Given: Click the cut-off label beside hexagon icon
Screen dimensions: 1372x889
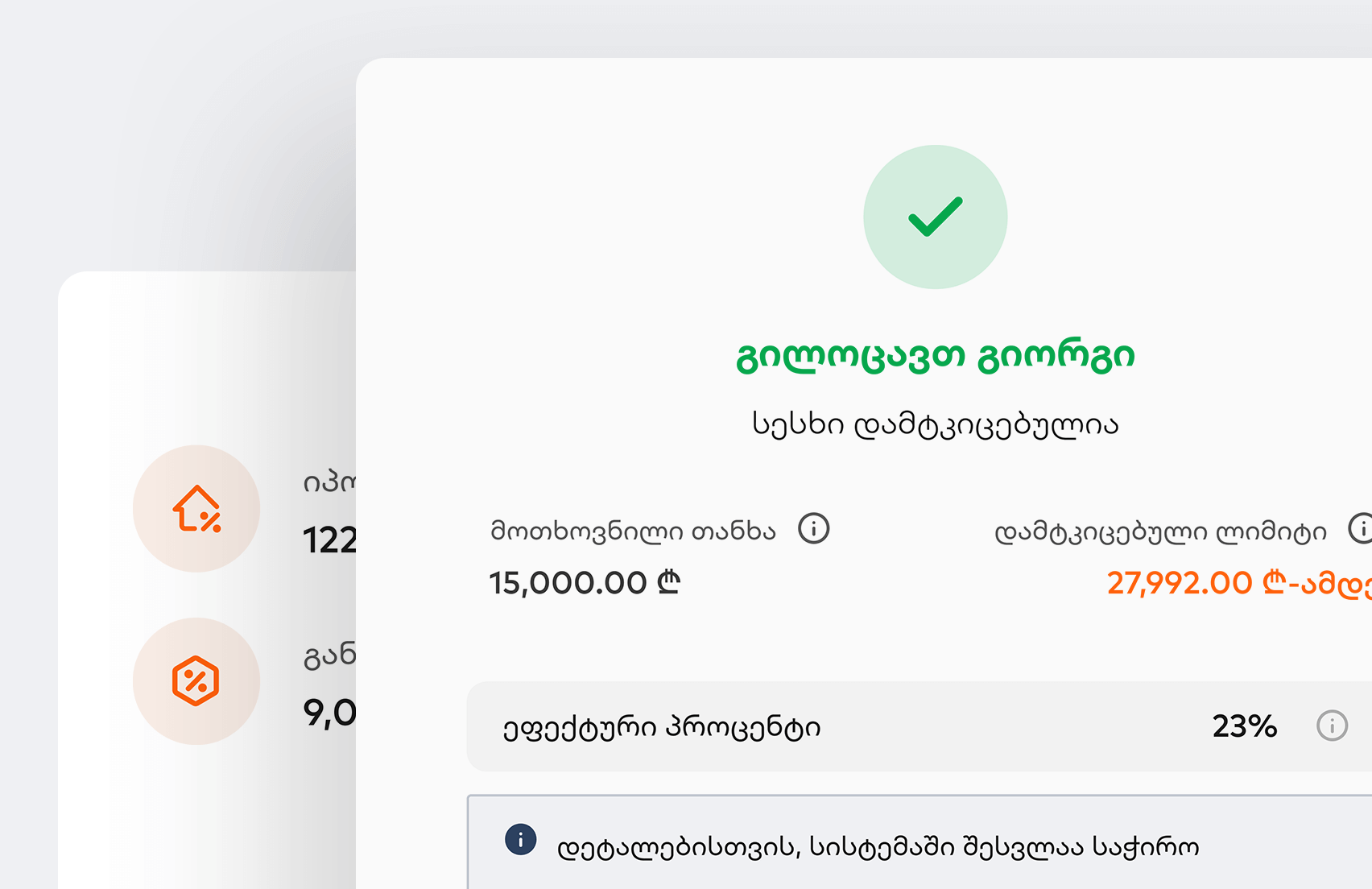Looking at the screenshot, I should [x=329, y=656].
